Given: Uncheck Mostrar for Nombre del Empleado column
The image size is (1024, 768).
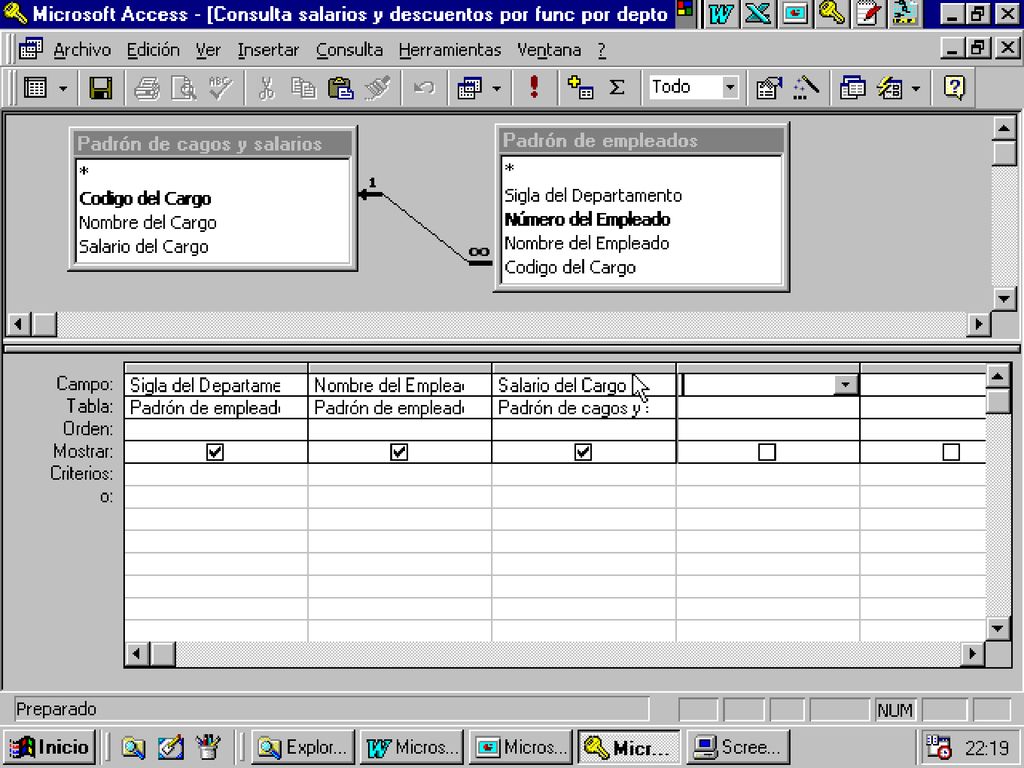Looking at the screenshot, I should pos(399,452).
